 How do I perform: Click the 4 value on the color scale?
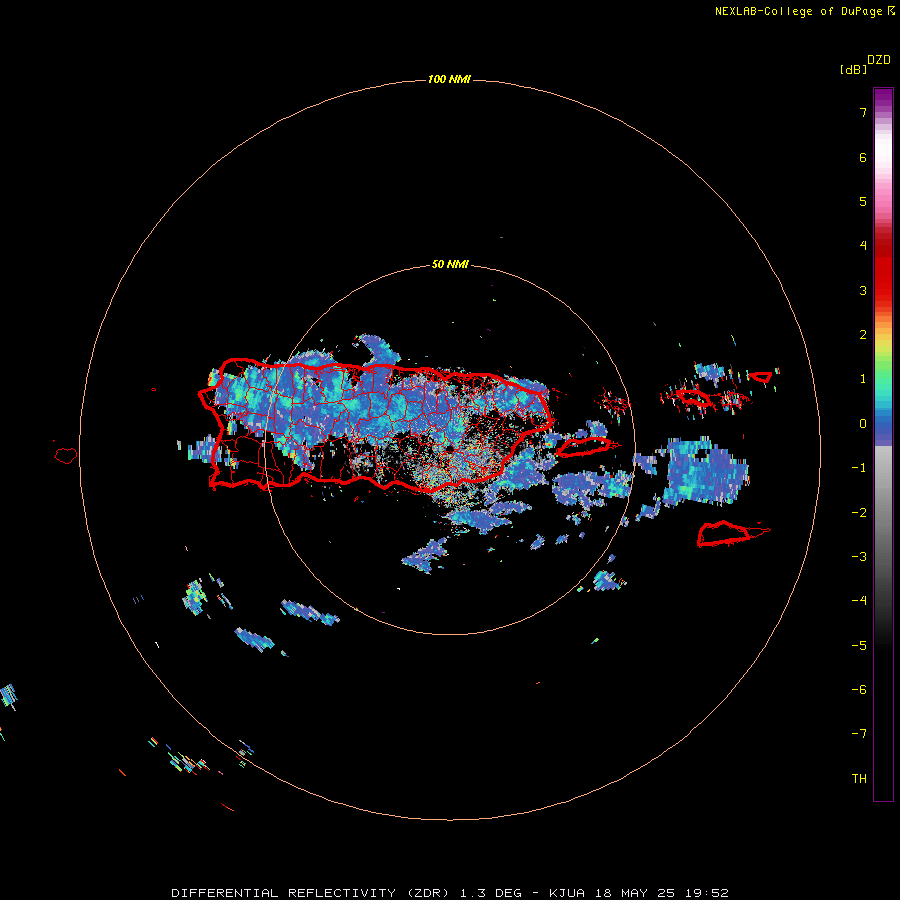[x=863, y=246]
